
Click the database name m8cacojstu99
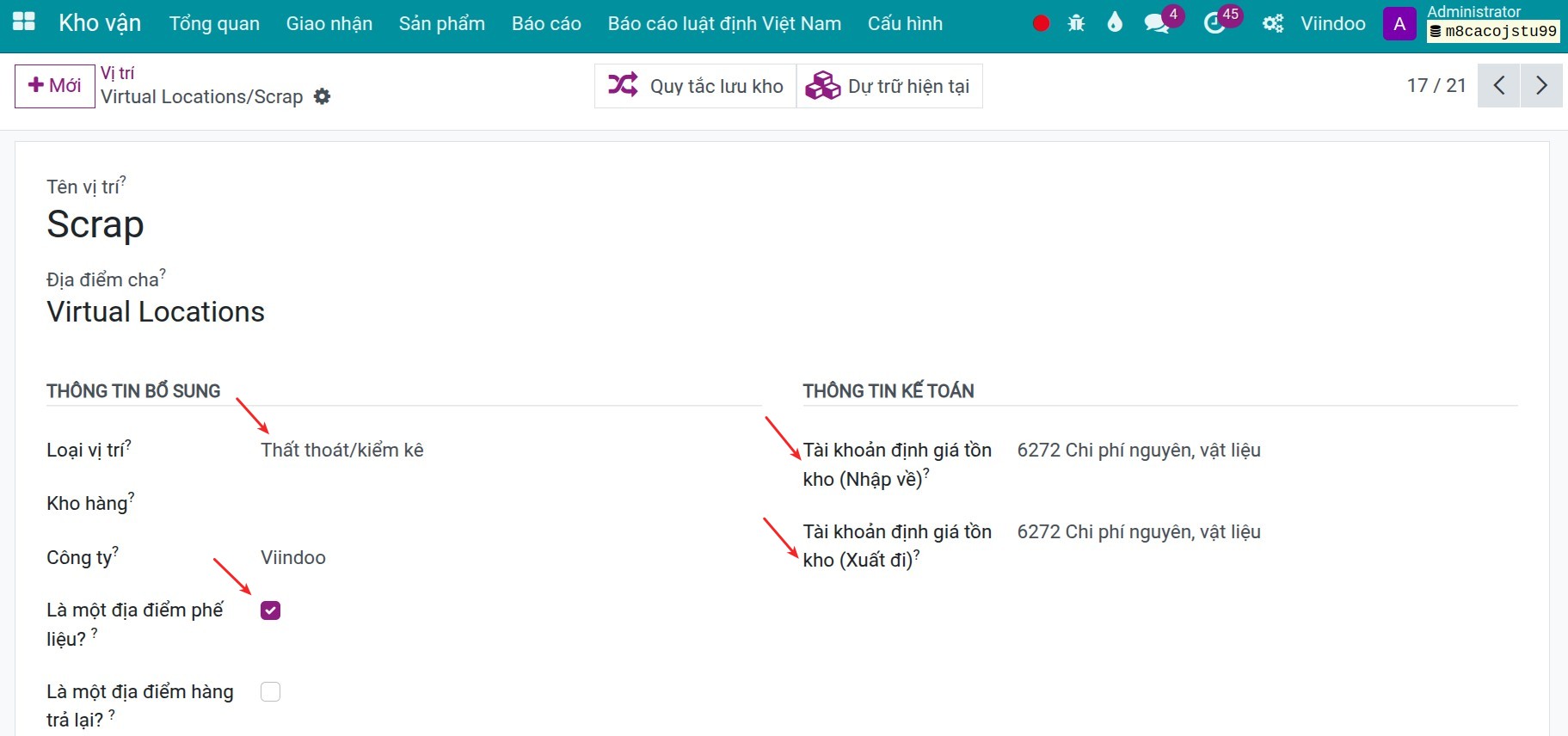(x=1493, y=32)
